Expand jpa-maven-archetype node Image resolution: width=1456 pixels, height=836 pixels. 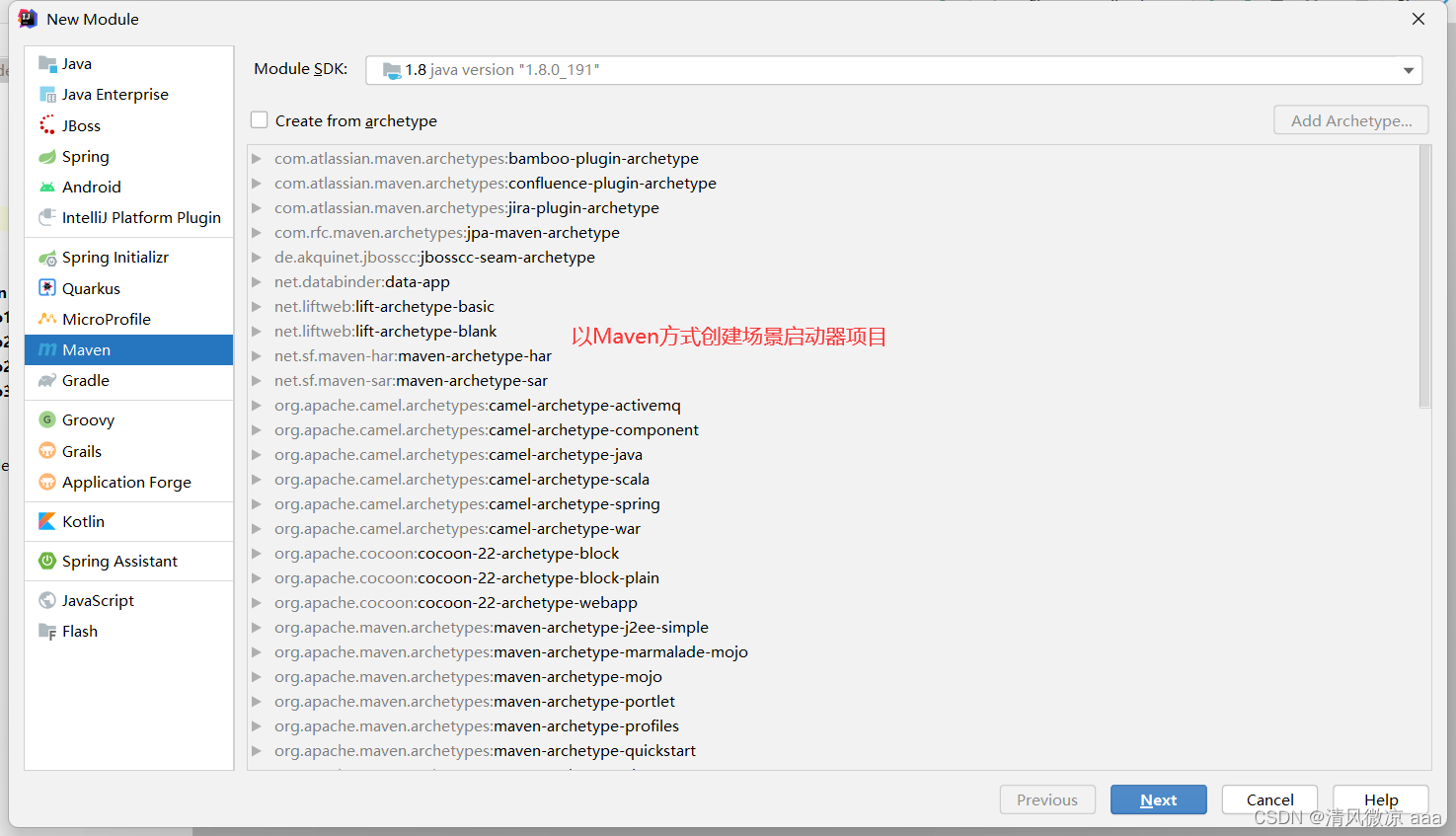click(257, 232)
